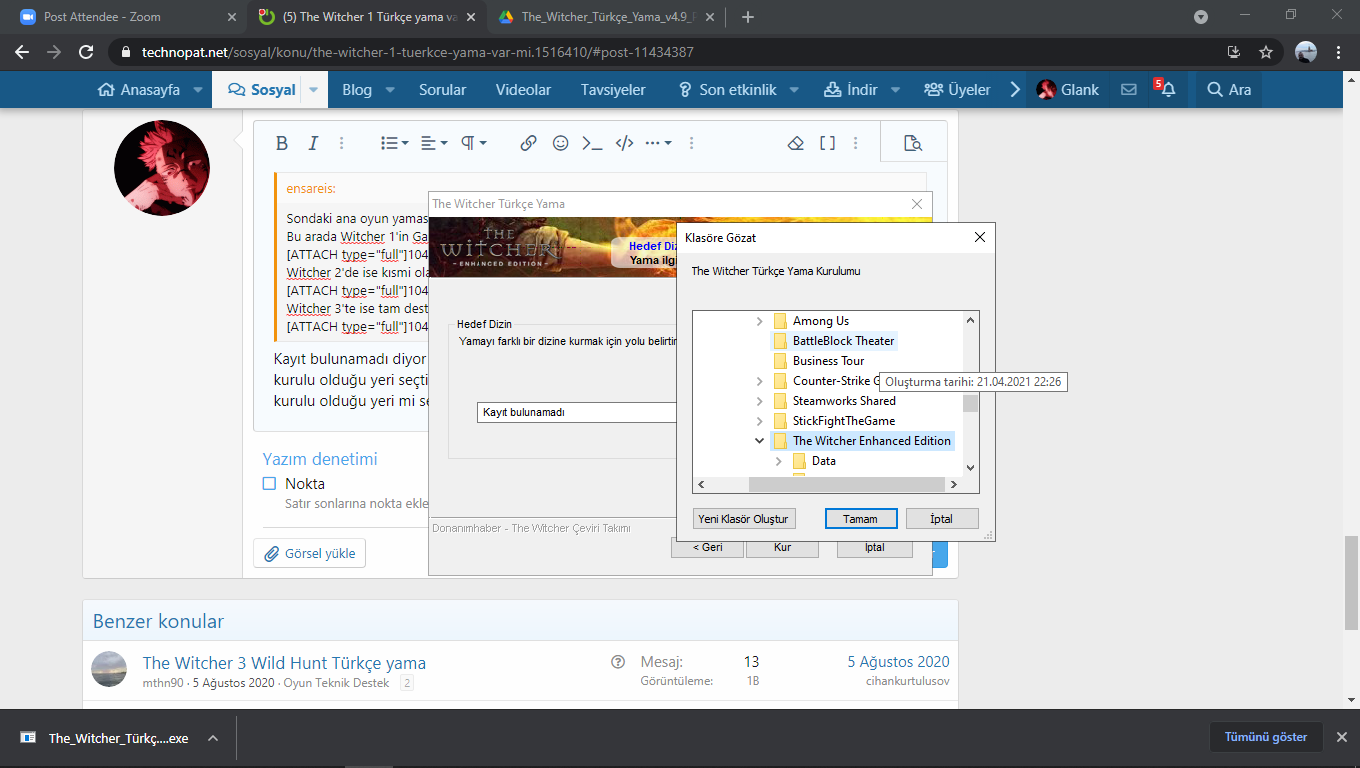Viewport: 1360px width, 768px height.
Task: Expand the Counter-Strike folder node
Action: point(760,381)
